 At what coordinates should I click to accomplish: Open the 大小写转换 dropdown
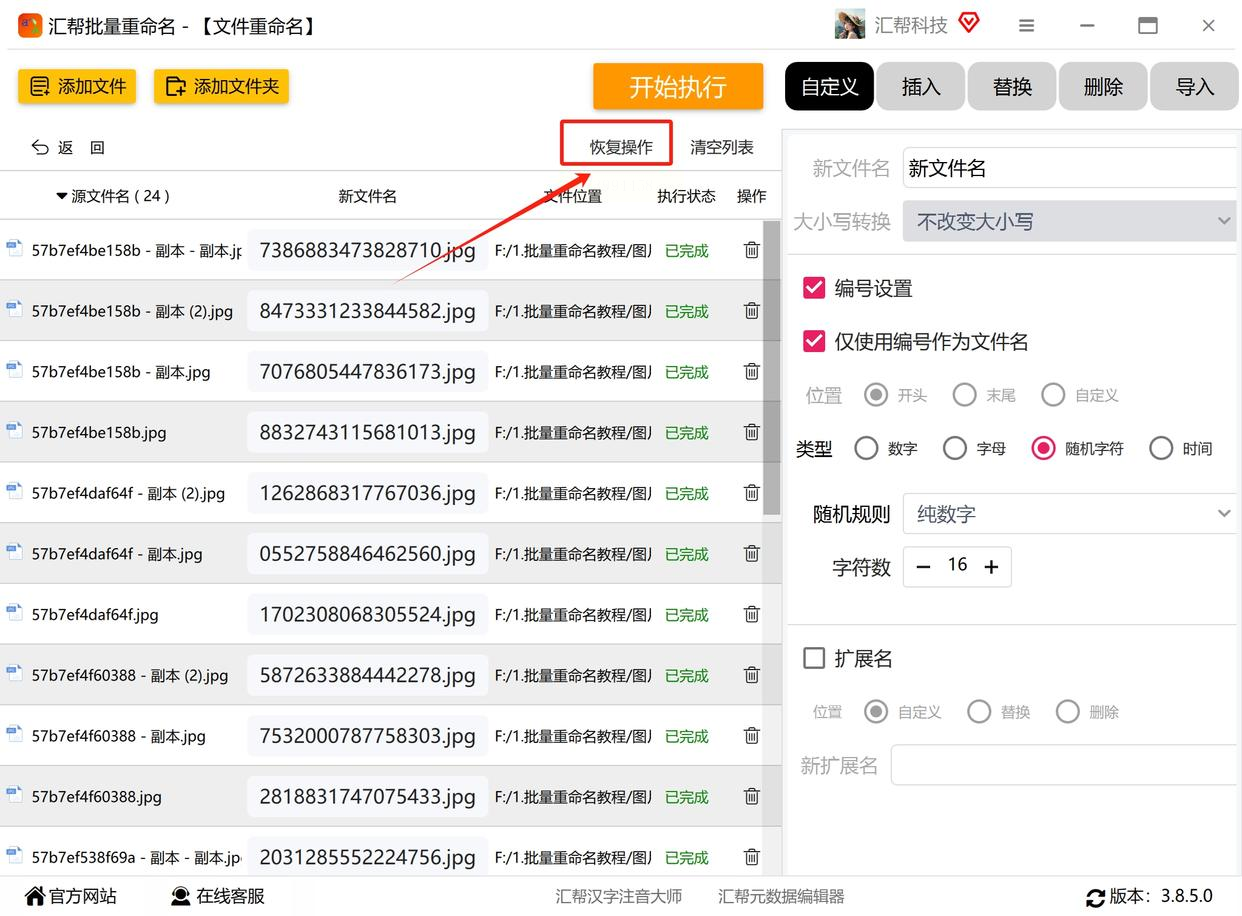[x=1070, y=221]
